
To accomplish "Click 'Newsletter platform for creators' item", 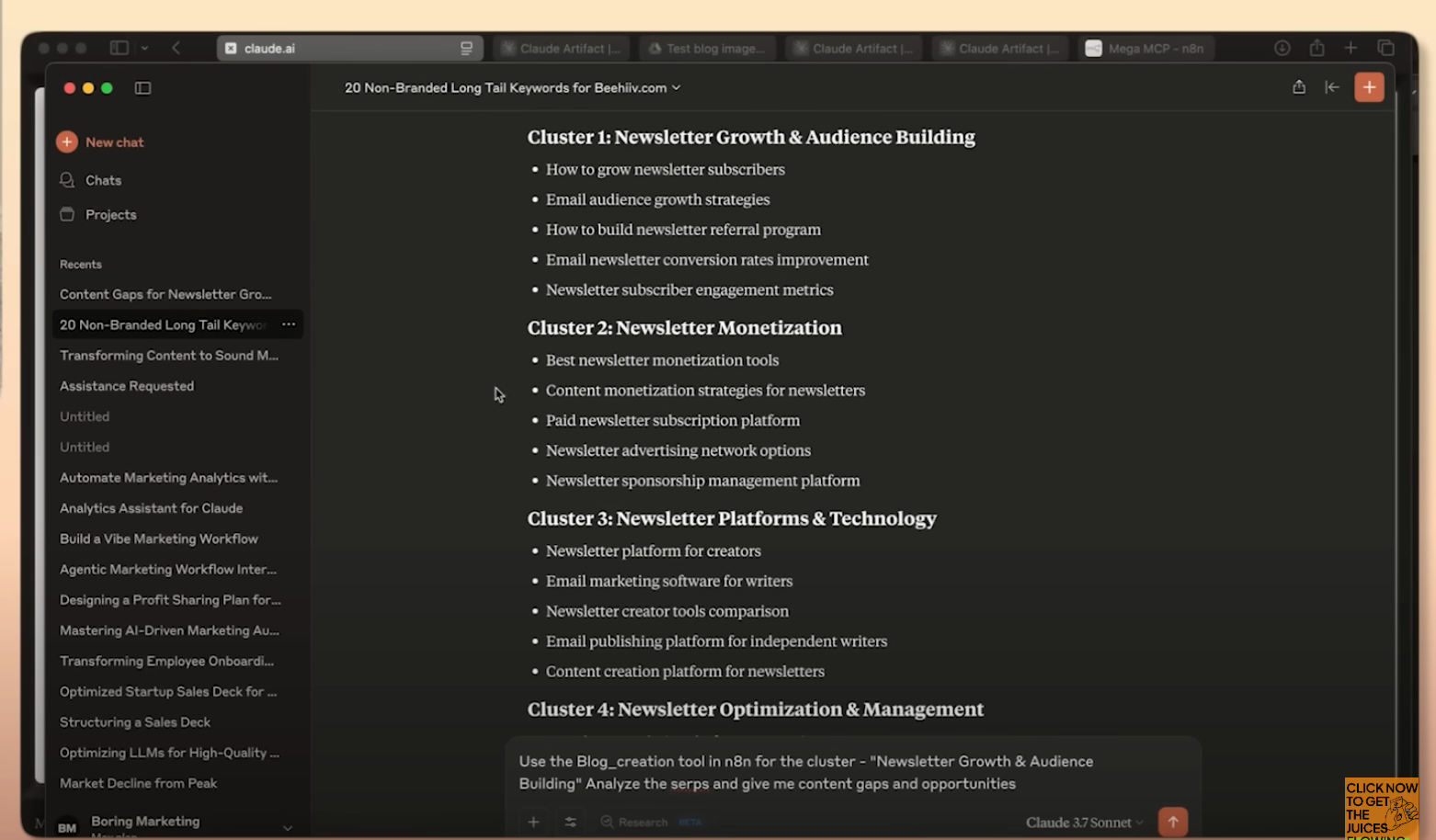I will 654,551.
